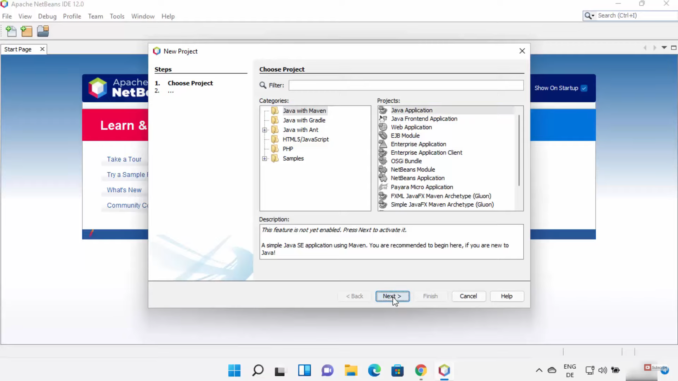
Task: Expand the Java with Ant category
Action: [x=265, y=130]
